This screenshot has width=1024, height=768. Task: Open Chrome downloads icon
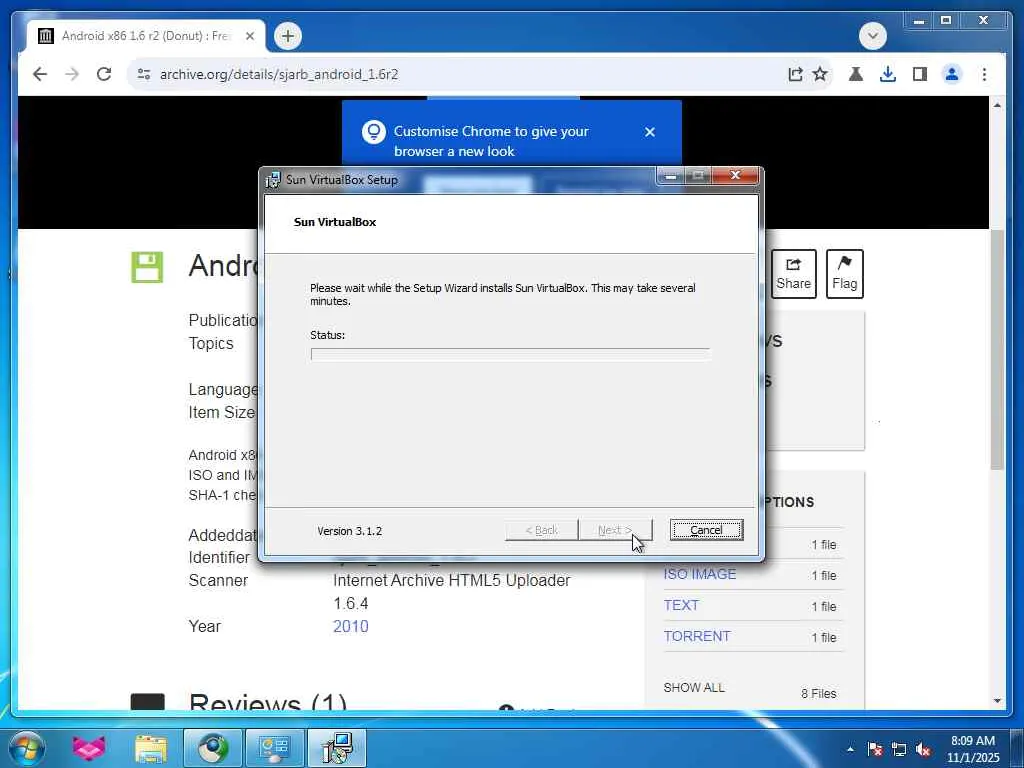(888, 74)
